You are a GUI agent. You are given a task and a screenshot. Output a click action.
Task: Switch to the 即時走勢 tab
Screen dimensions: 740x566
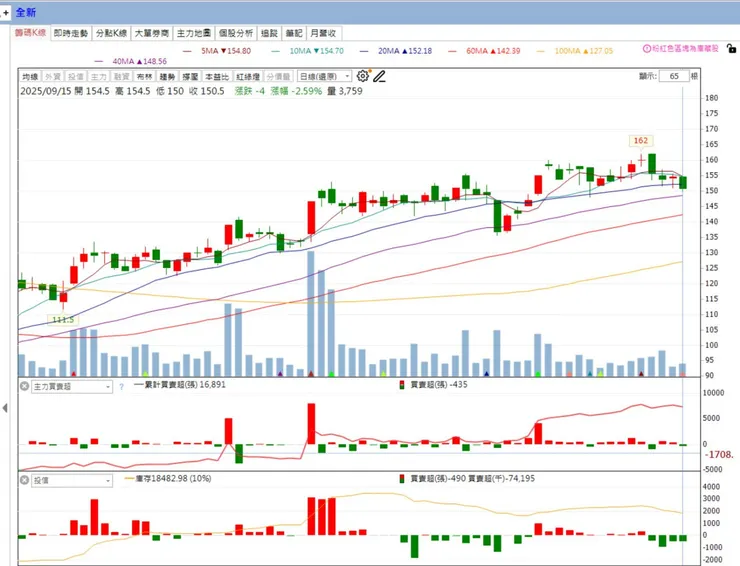point(71,33)
